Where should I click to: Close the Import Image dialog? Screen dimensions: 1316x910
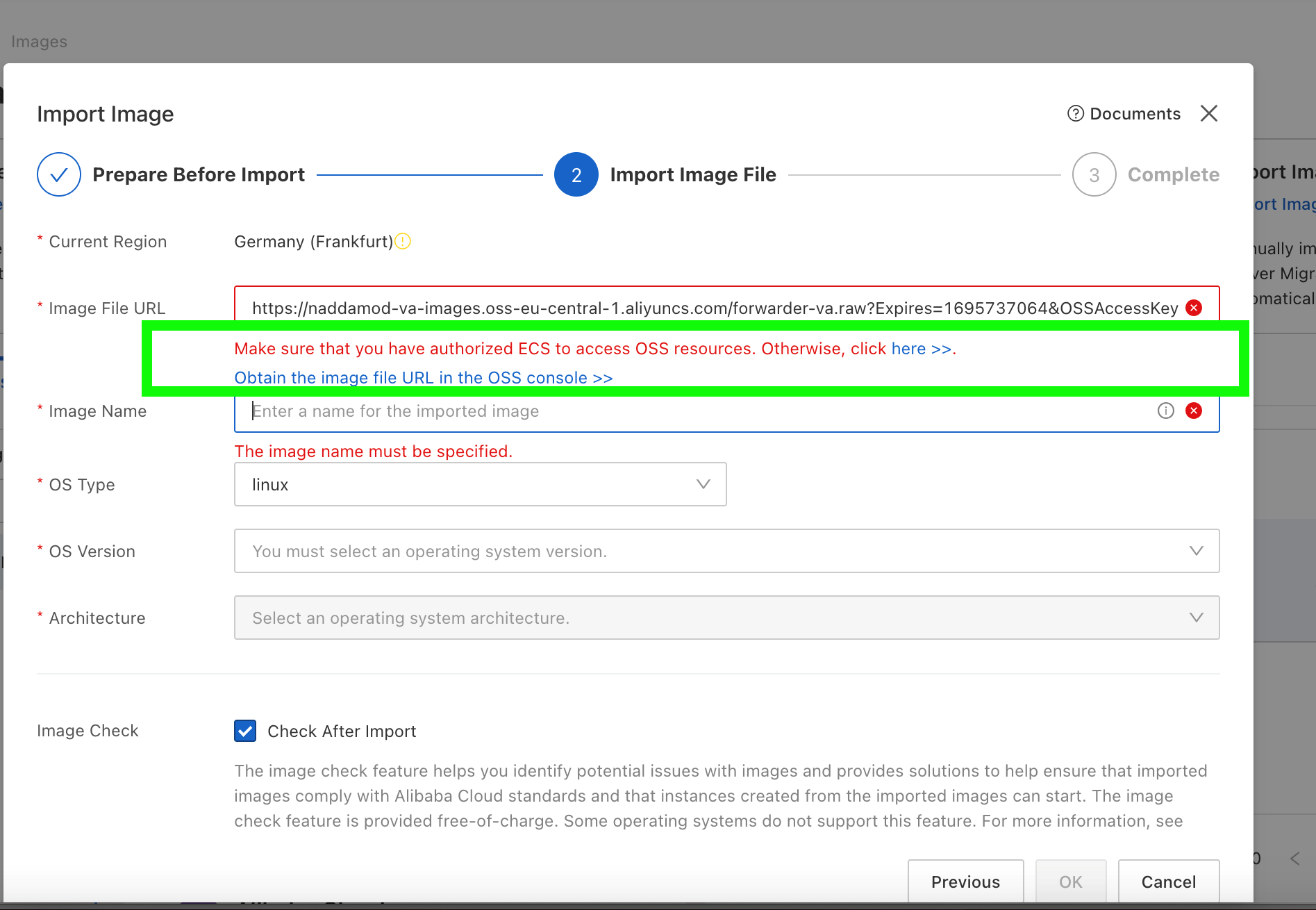click(1209, 113)
